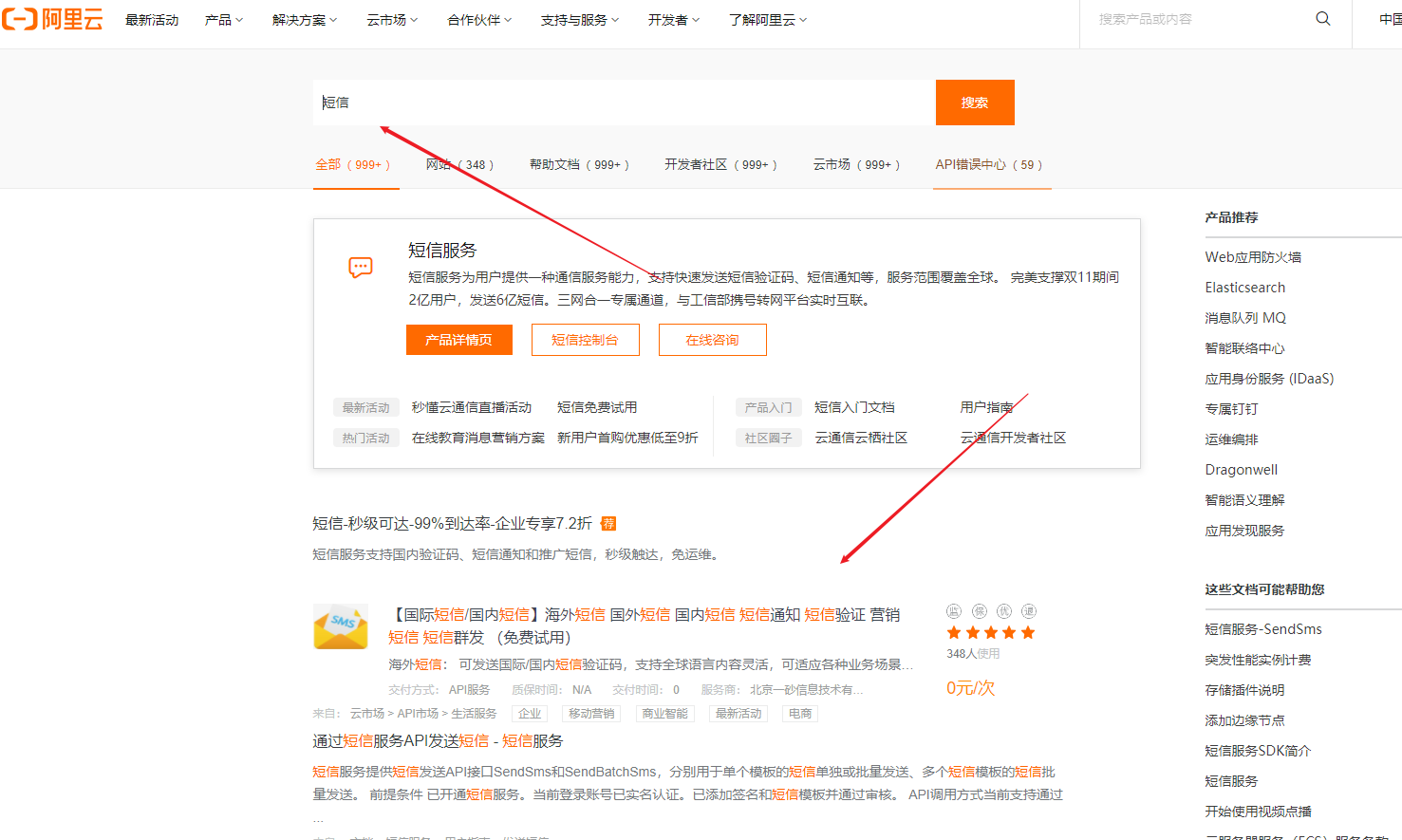Click the 移动营销 tag

pyautogui.click(x=591, y=714)
